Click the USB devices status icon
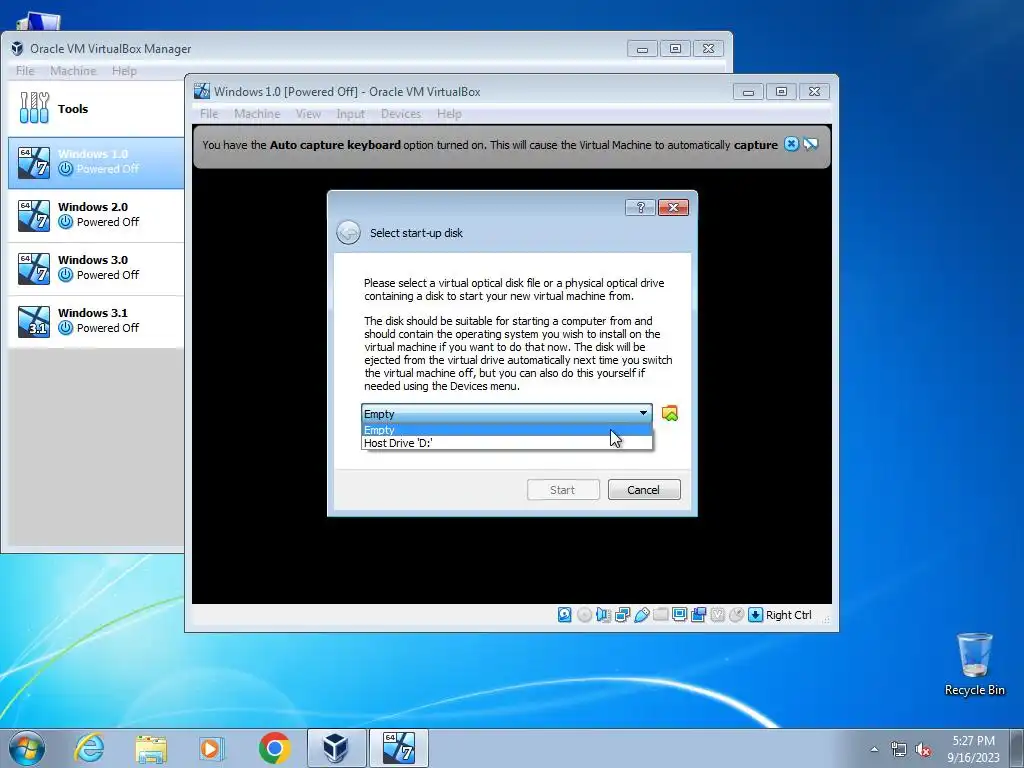The image size is (1024, 768). coord(641,615)
